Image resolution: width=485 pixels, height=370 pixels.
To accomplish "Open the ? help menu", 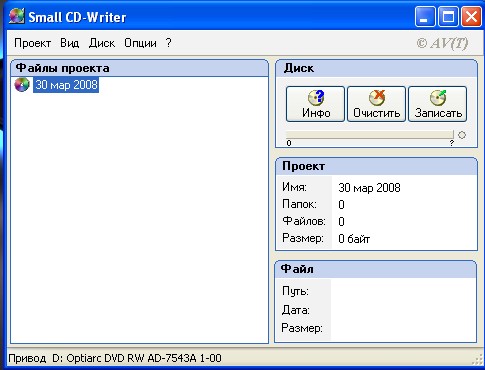I will coord(168,43).
